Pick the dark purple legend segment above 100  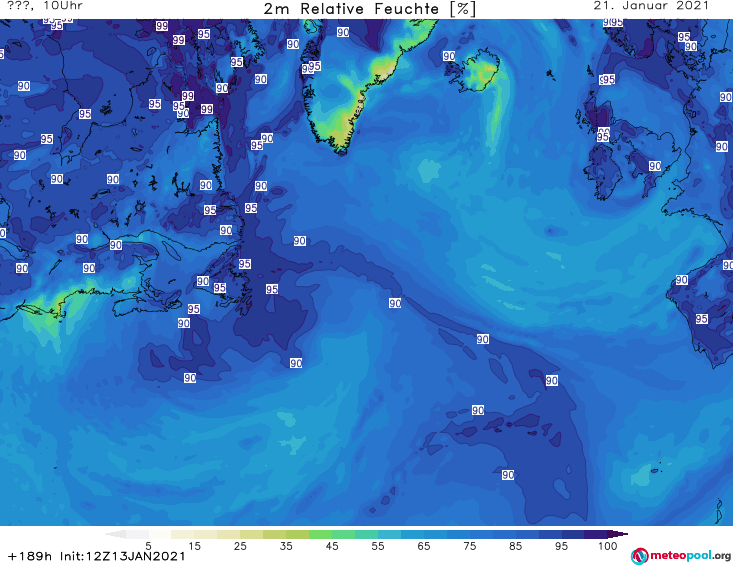click(x=618, y=535)
